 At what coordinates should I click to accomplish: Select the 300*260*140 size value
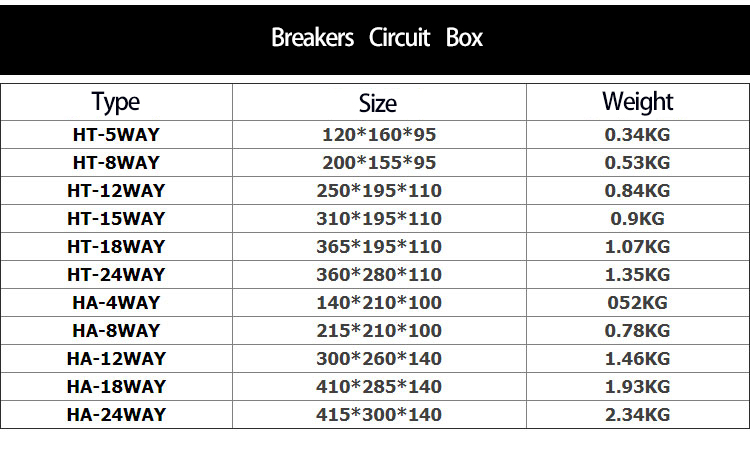click(379, 358)
